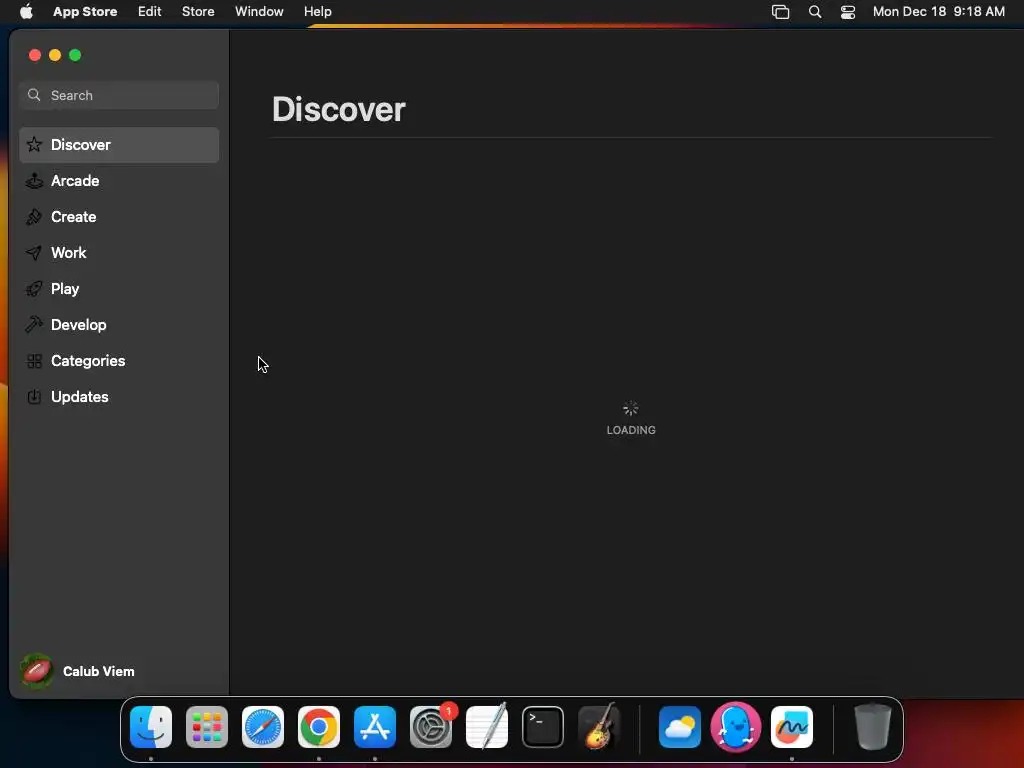Screen dimensions: 1024x768
Task: Go to Work section label
Action: 69,253
